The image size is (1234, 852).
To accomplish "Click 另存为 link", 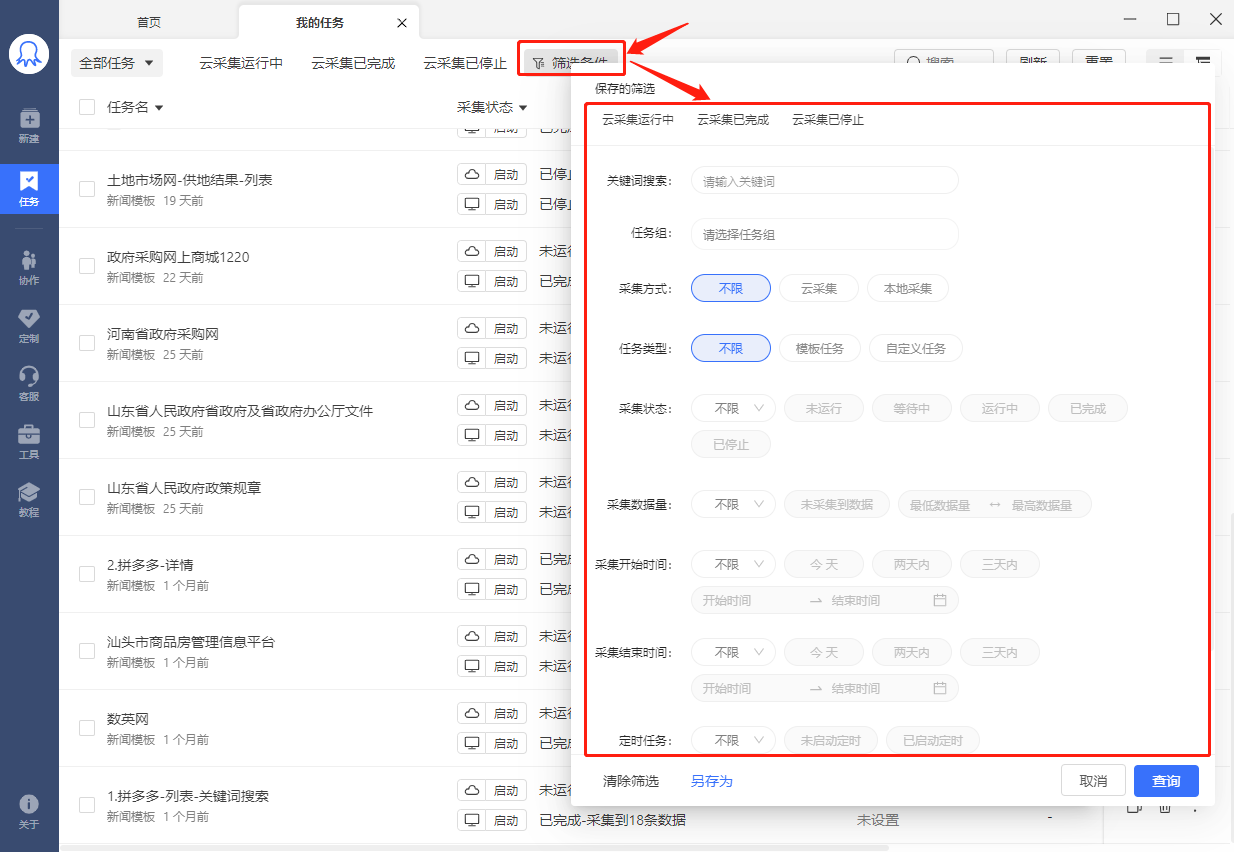I will tap(712, 781).
